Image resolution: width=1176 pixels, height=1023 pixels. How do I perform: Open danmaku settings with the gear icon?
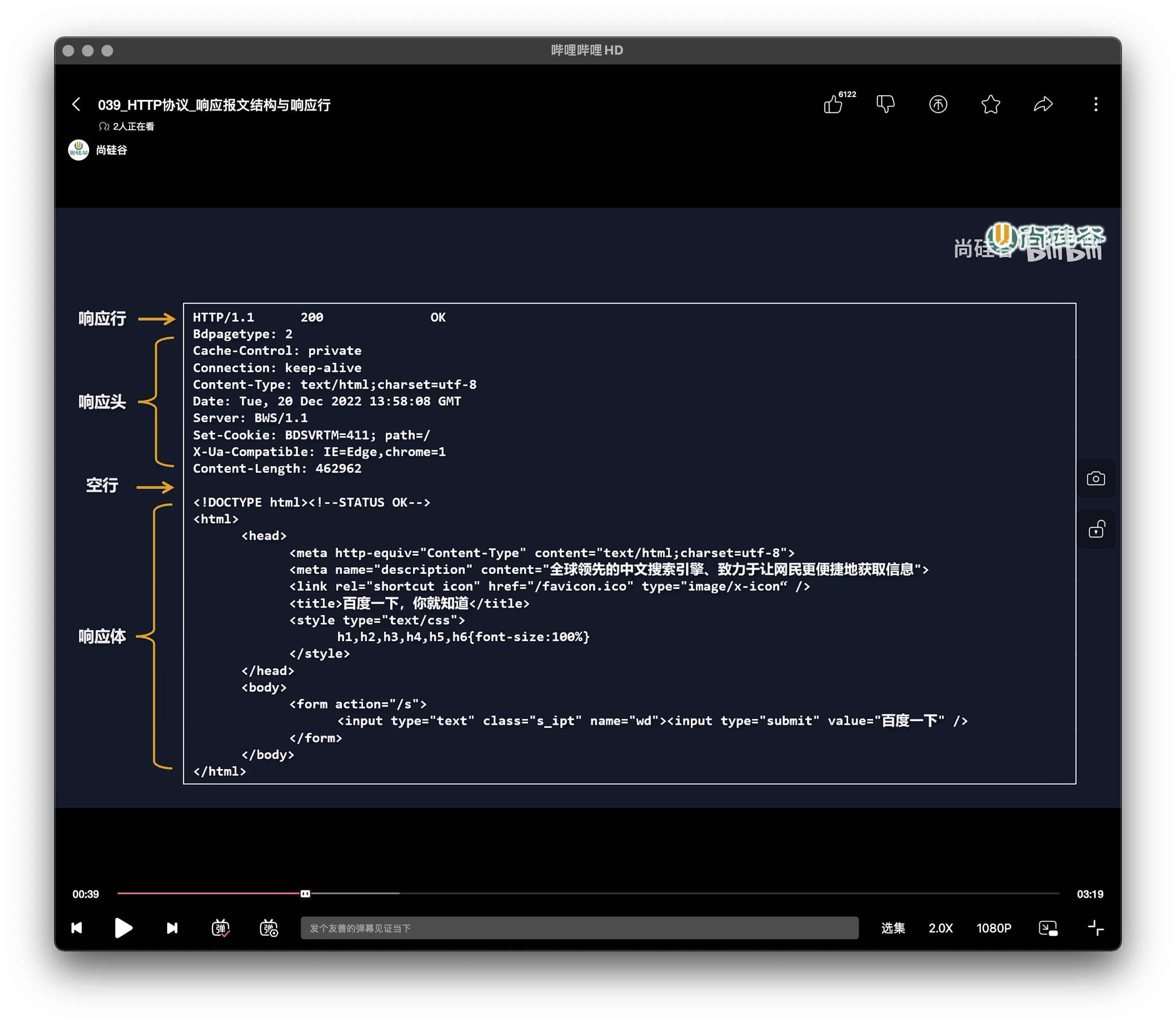(268, 928)
